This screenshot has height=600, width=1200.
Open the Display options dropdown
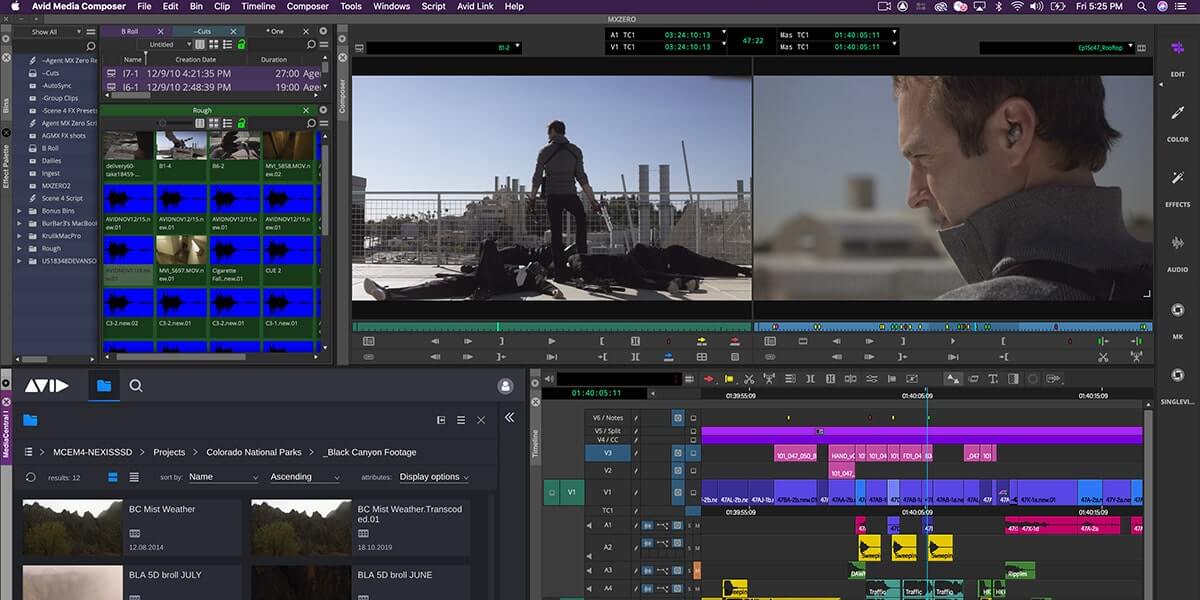point(435,477)
